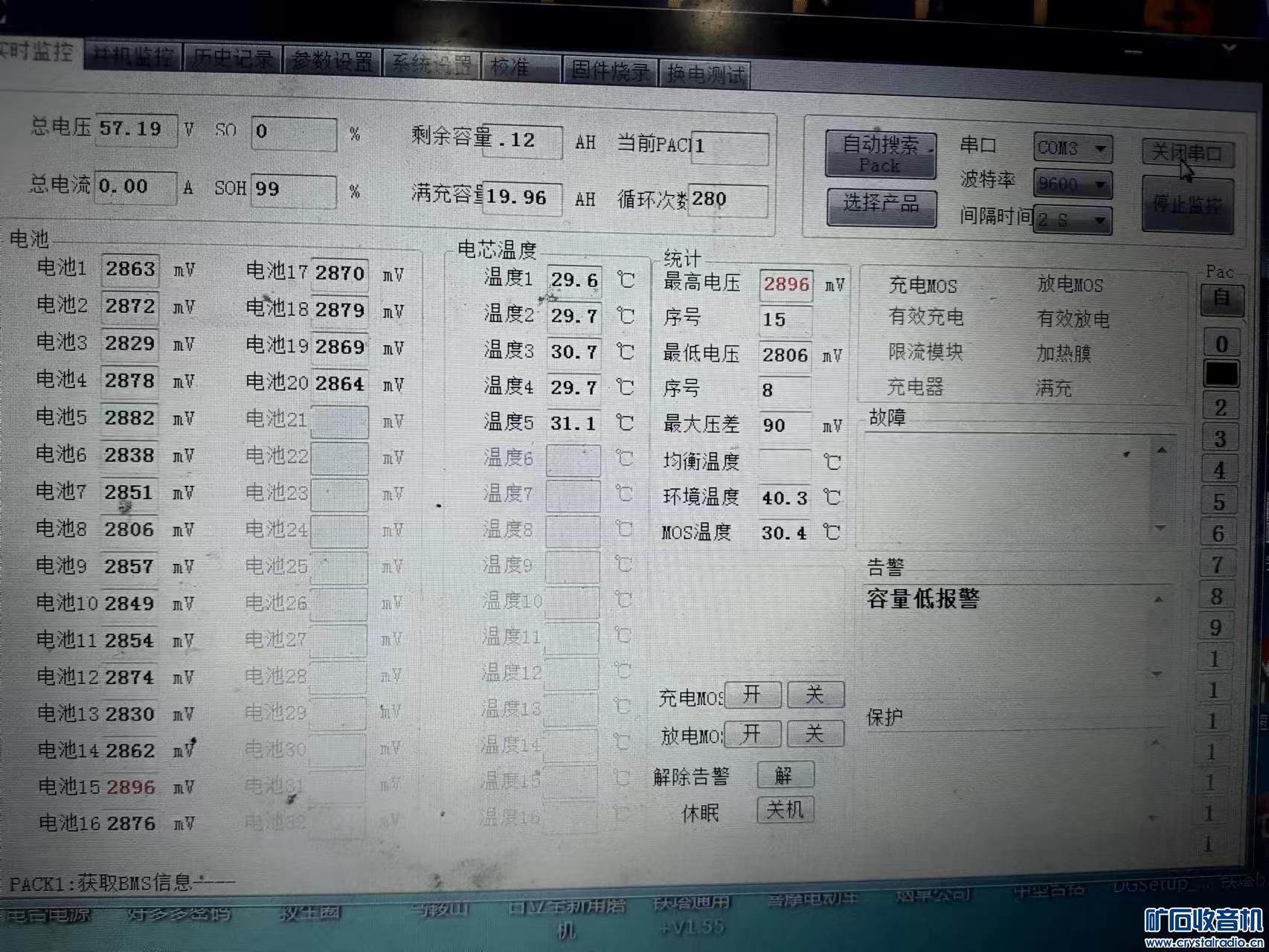Click the 最高电压 field showing 2896
Image resolution: width=1269 pixels, height=952 pixels.
tap(786, 284)
